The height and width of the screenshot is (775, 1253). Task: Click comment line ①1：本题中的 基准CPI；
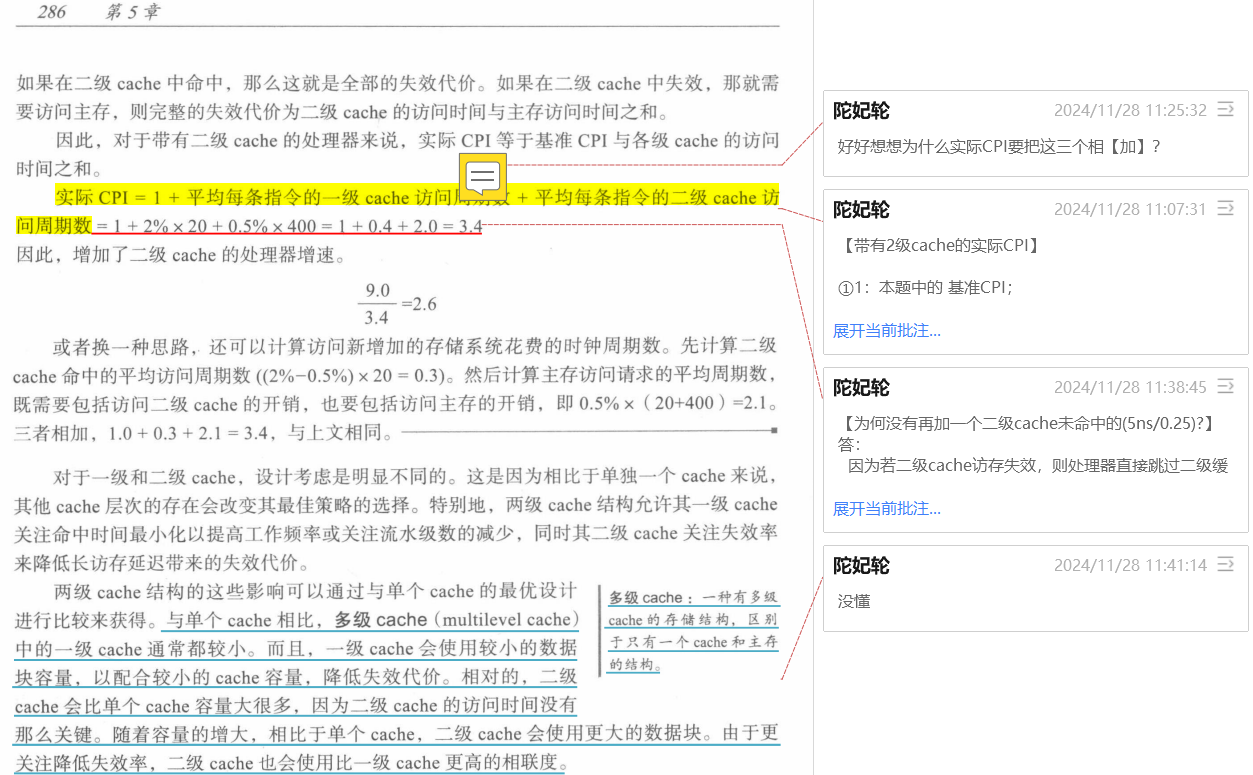[926, 288]
